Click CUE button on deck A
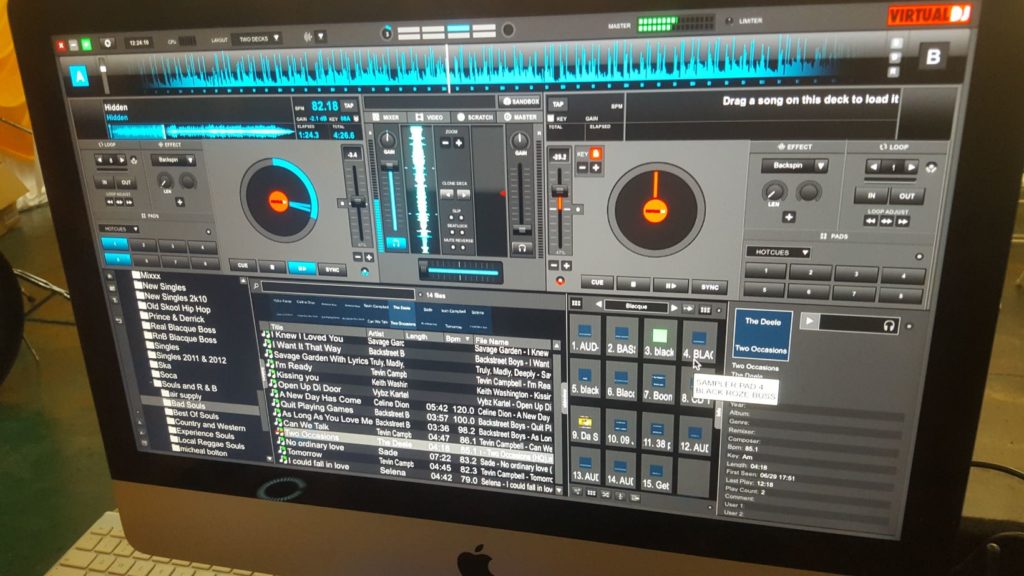Viewport: 1024px width, 576px height. click(x=243, y=265)
